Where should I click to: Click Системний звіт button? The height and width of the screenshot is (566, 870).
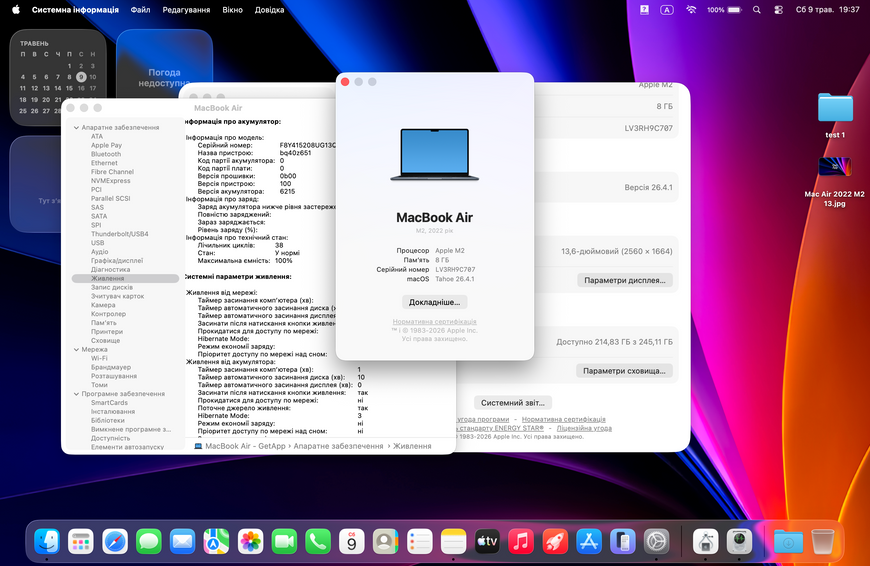coord(513,403)
